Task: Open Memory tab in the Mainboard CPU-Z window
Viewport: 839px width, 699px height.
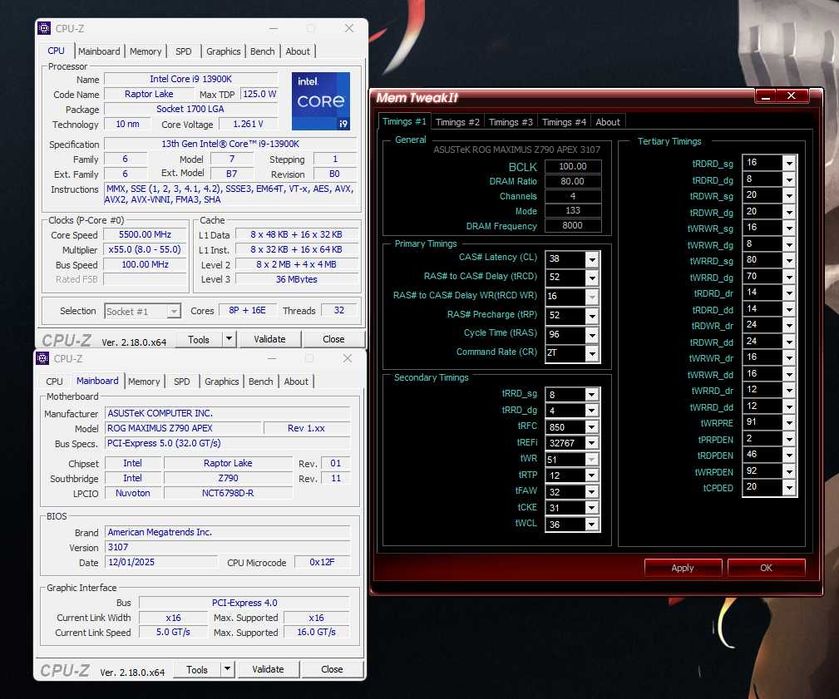Action: coord(144,382)
